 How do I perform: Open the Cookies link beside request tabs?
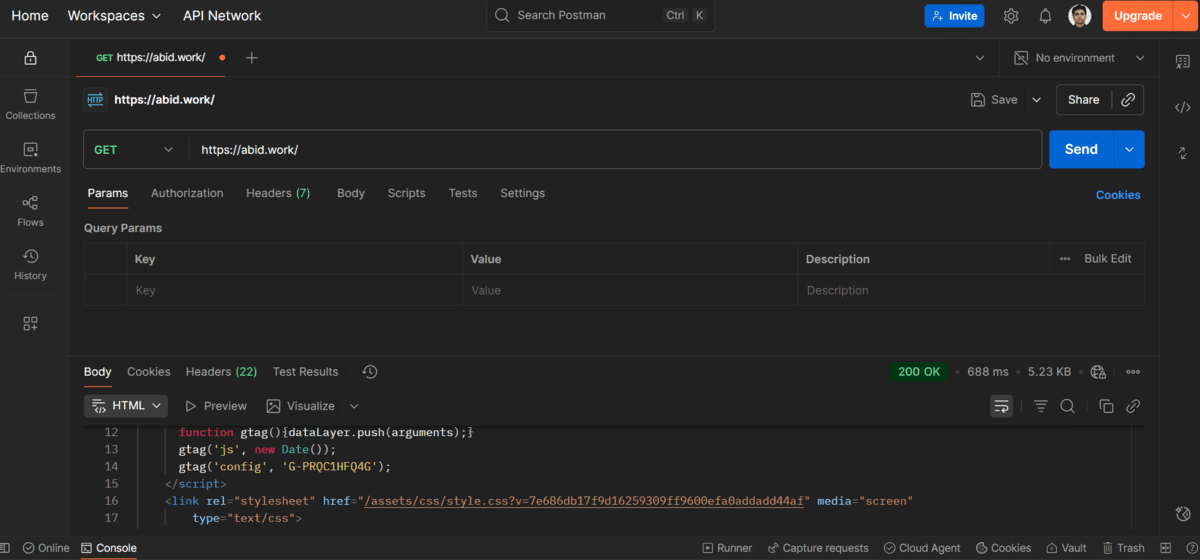tap(1117, 195)
